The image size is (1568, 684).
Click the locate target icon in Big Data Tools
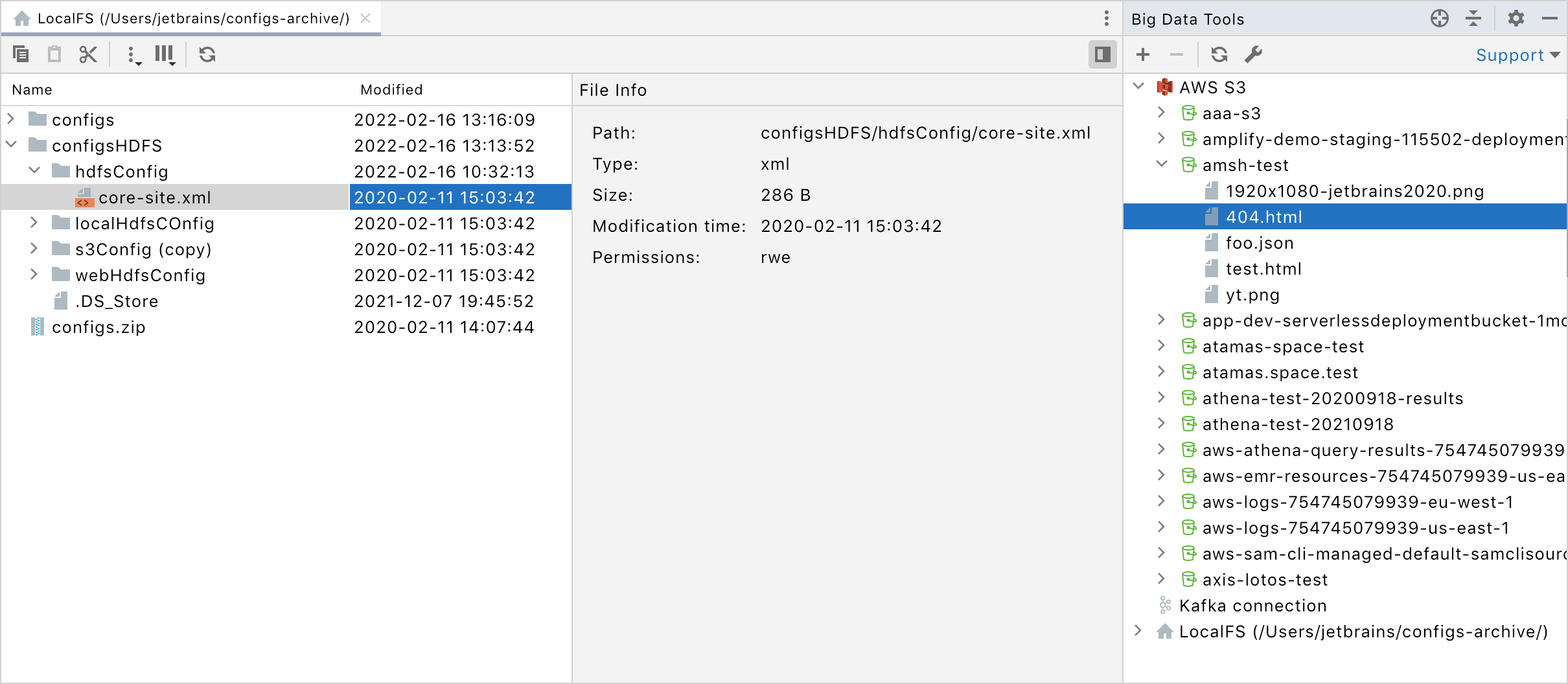(x=1440, y=18)
